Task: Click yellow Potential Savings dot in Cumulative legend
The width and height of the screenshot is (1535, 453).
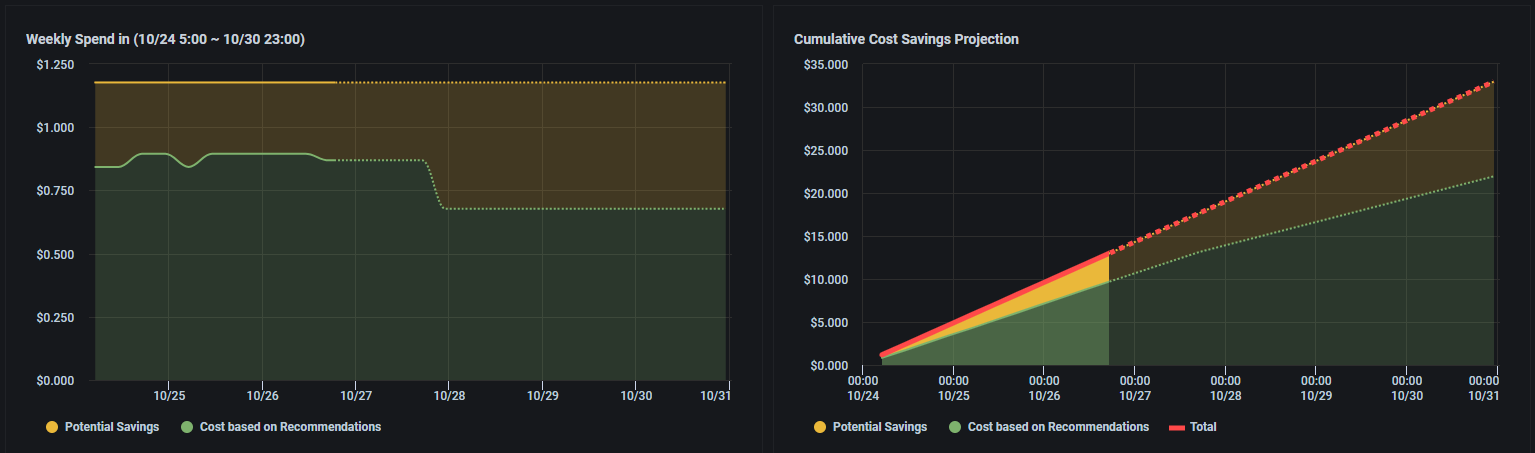Action: pyautogui.click(x=820, y=427)
